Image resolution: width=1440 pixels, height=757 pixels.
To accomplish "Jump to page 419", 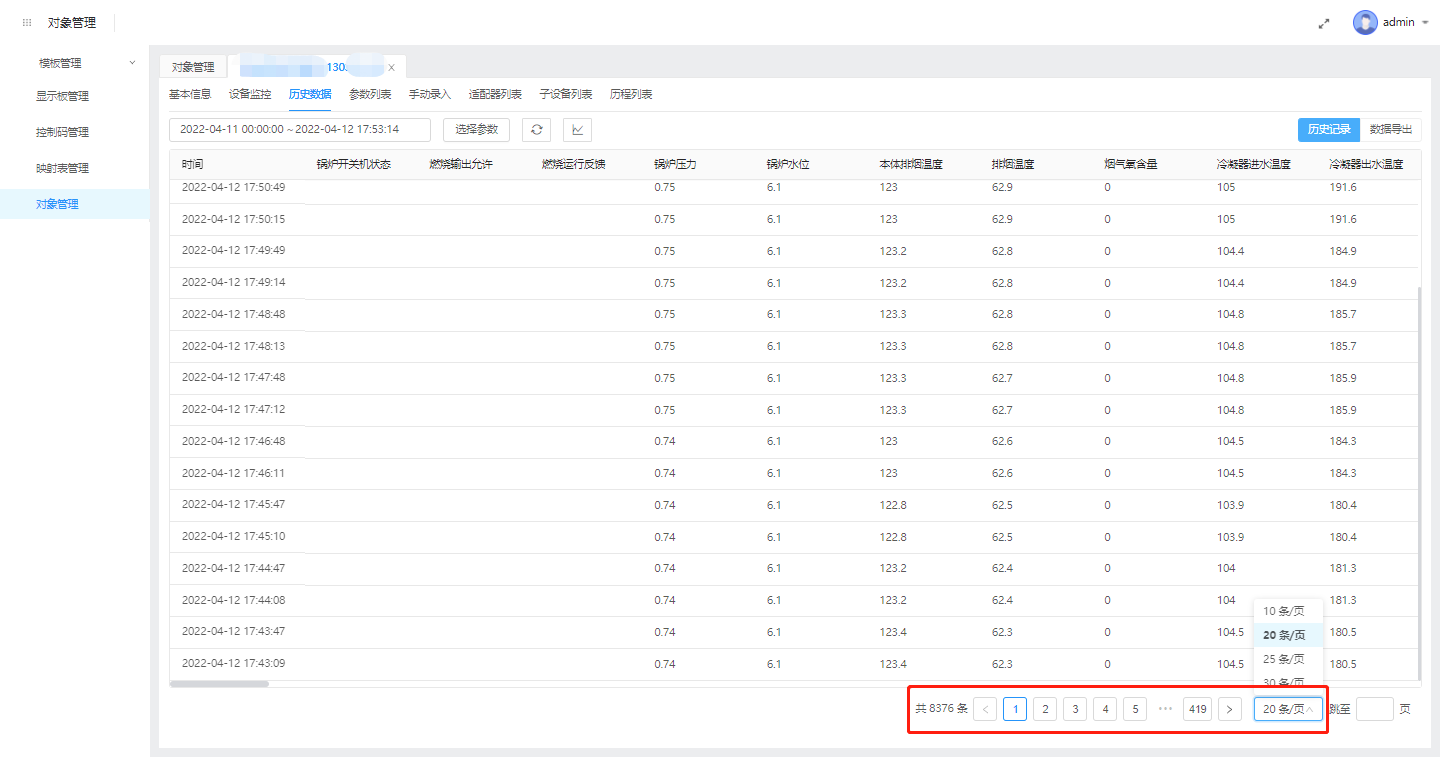I will point(1197,709).
